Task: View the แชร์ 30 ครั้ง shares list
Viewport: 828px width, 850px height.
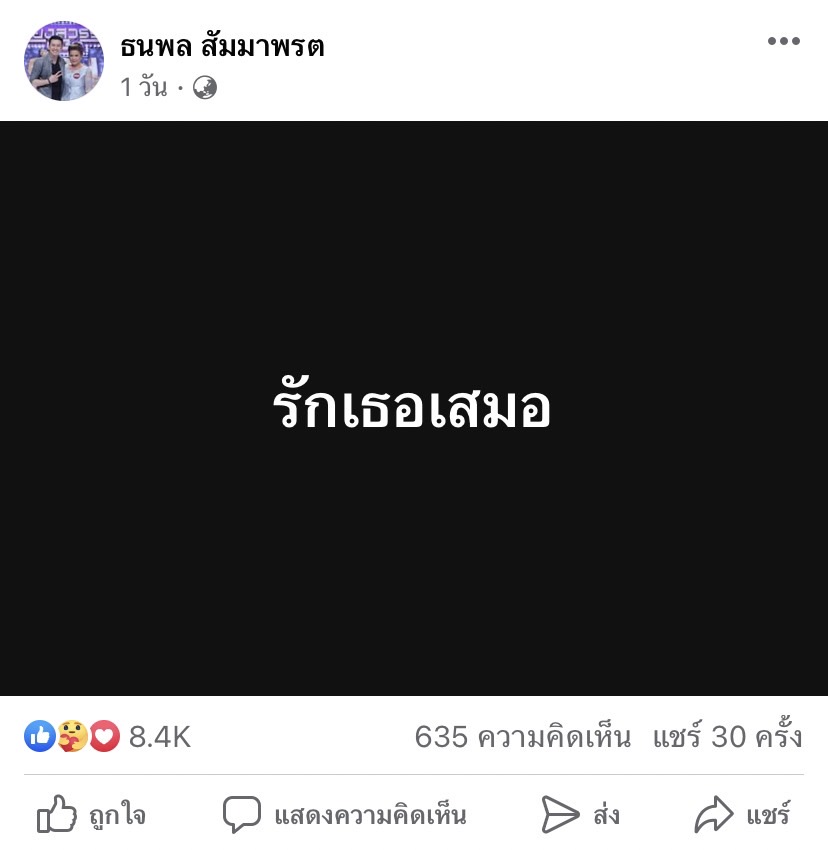Action: point(727,736)
